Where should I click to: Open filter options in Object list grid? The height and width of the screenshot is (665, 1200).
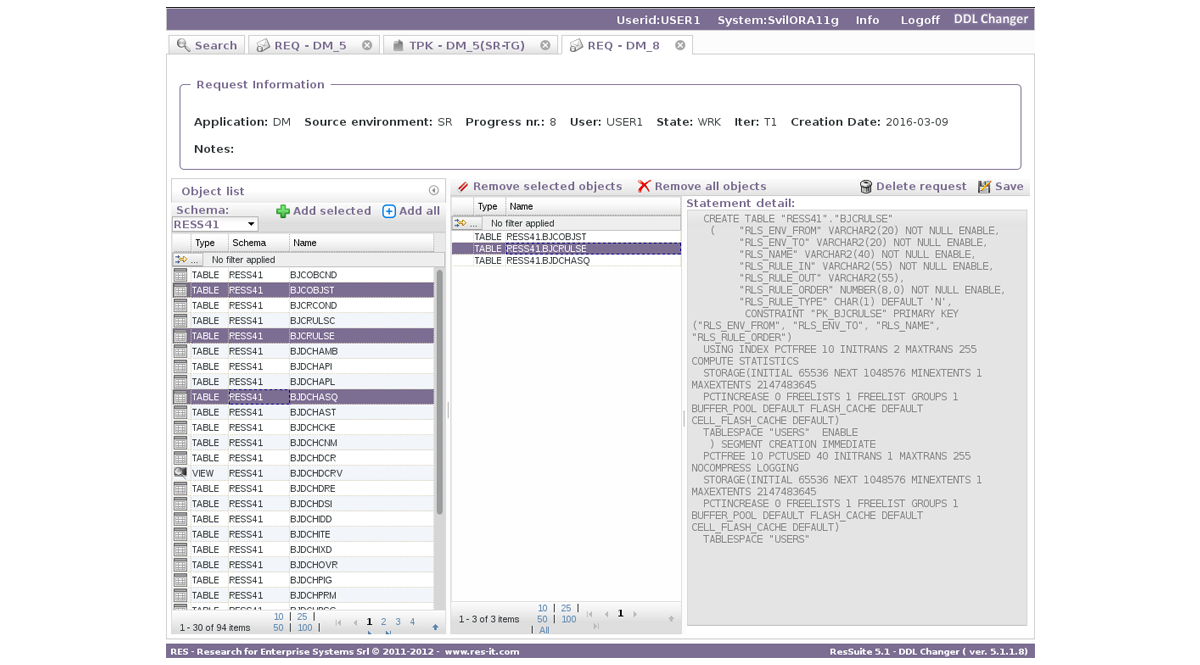point(187,259)
